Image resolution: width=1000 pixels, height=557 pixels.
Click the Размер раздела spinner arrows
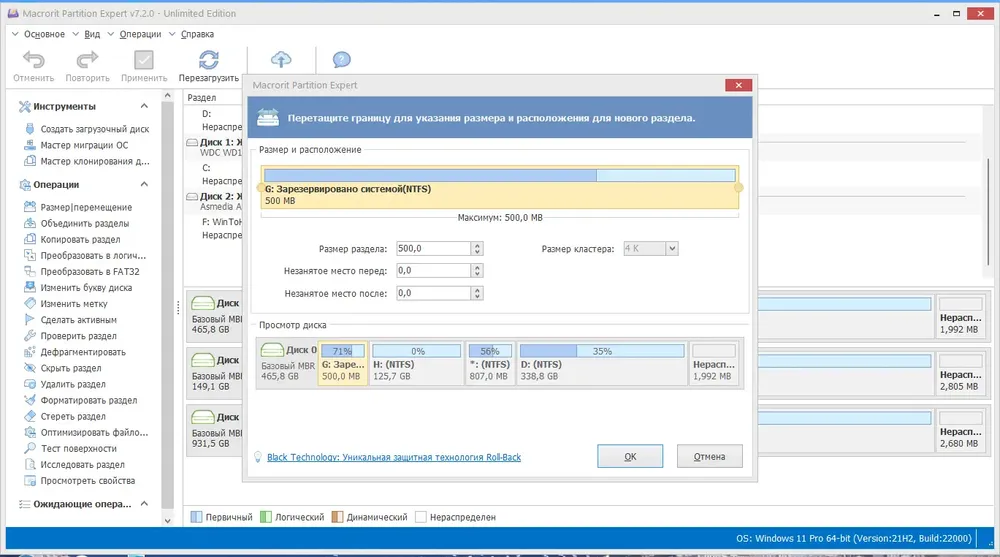(477, 249)
